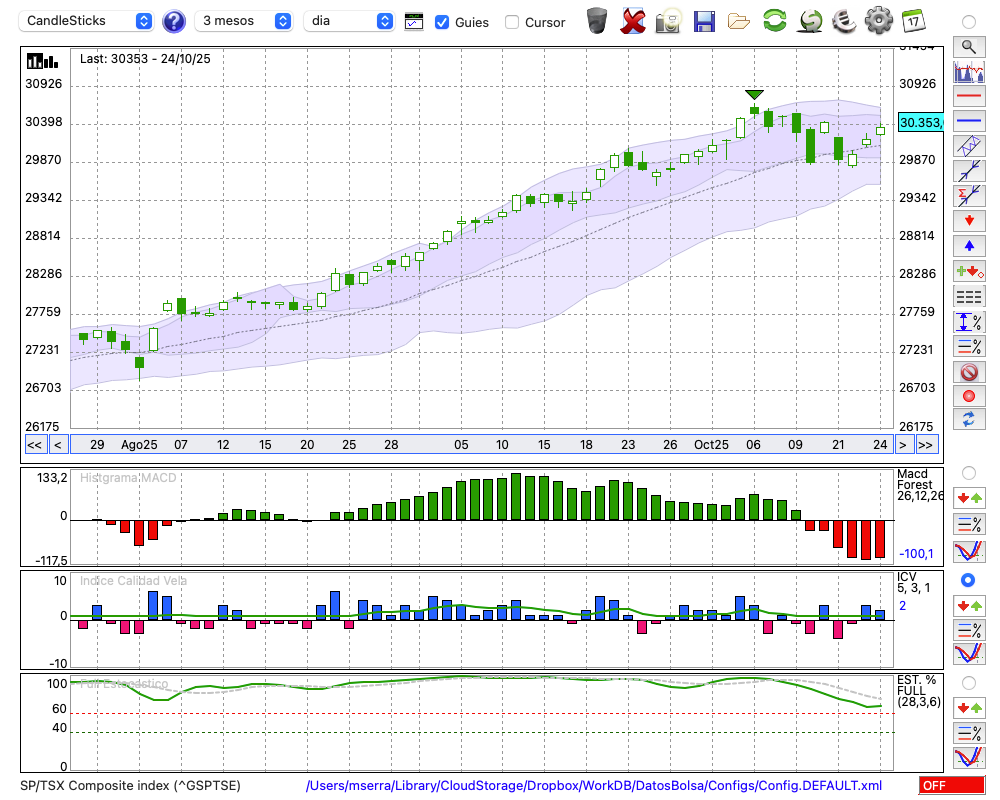1000x800 pixels.
Task: Click the -100,1 MACD value
Action: pyautogui.click(x=916, y=554)
